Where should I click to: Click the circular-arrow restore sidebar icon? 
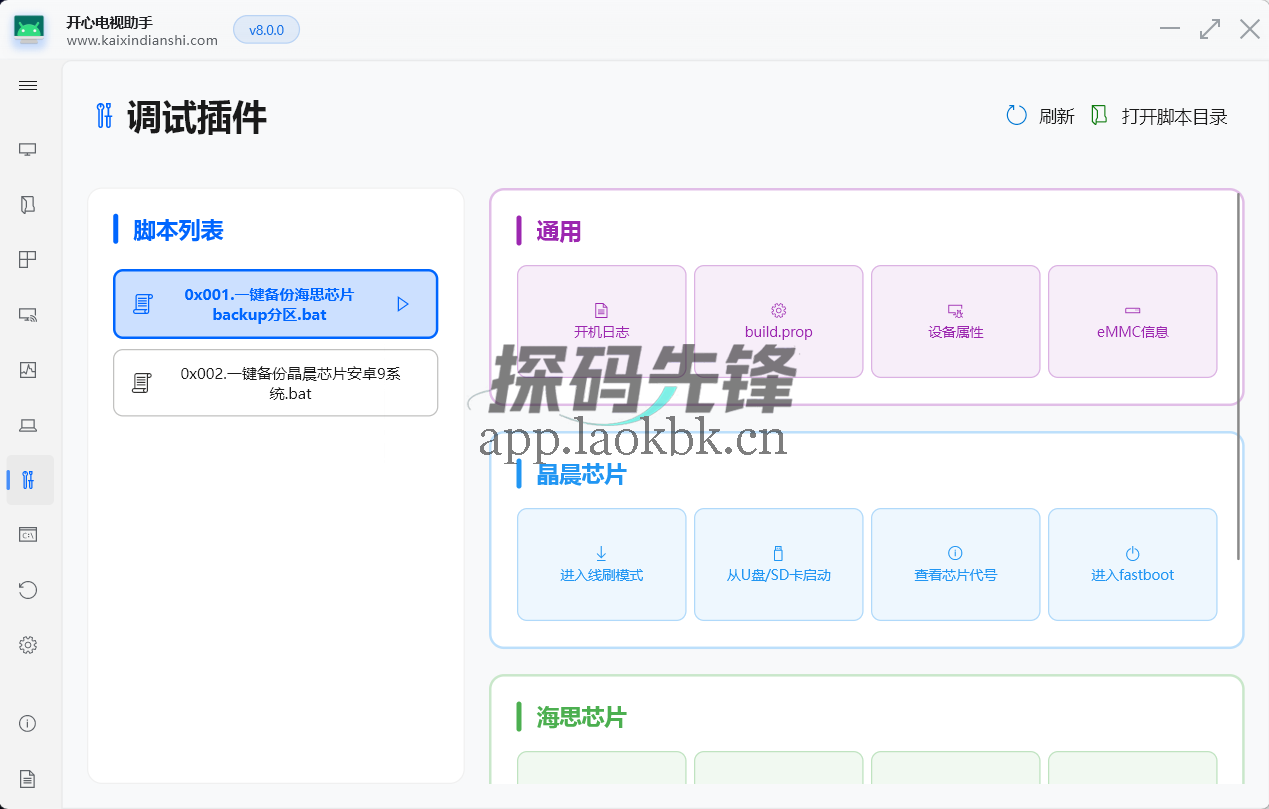(28, 590)
